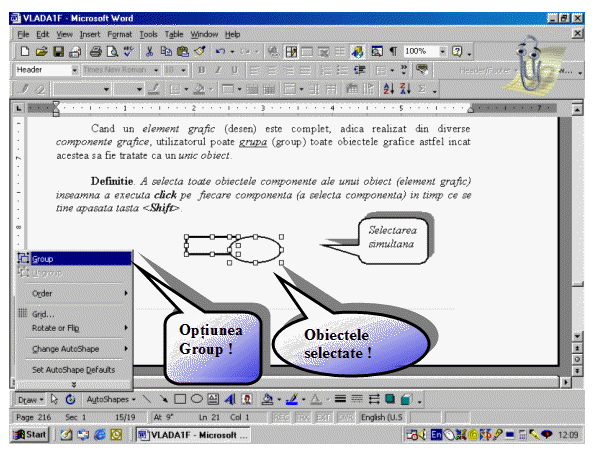Image resolution: width=600 pixels, height=456 pixels.
Task: Click the Windows Start button
Action: coord(31,435)
